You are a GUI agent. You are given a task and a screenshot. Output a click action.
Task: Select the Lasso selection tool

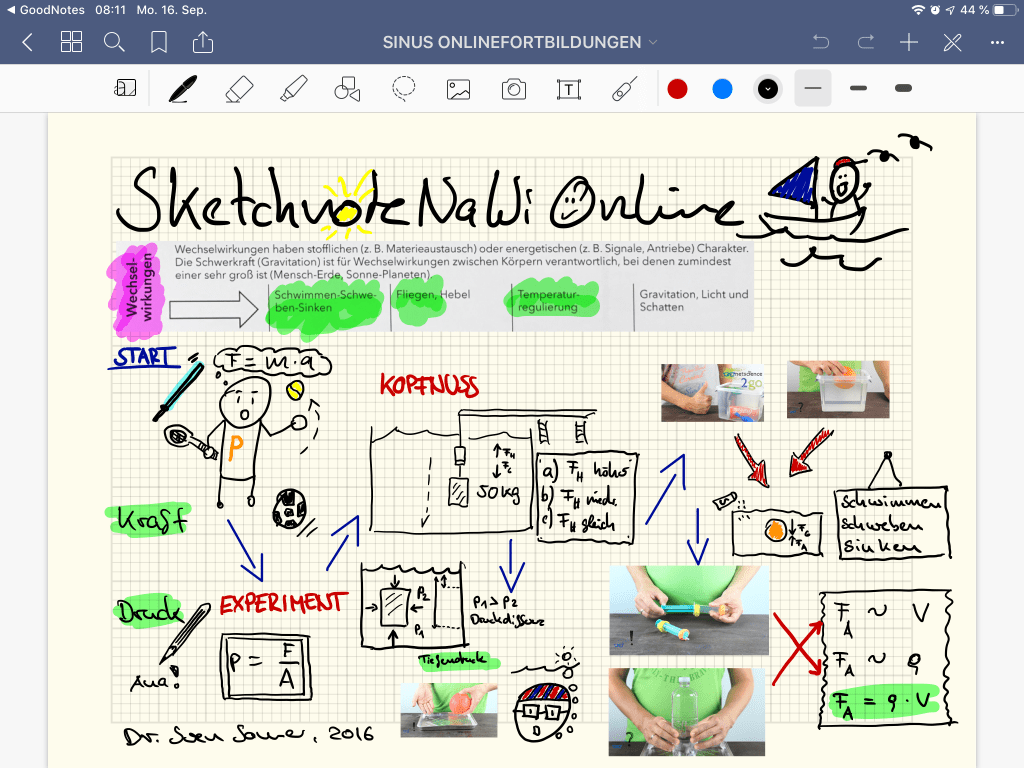[x=403, y=89]
